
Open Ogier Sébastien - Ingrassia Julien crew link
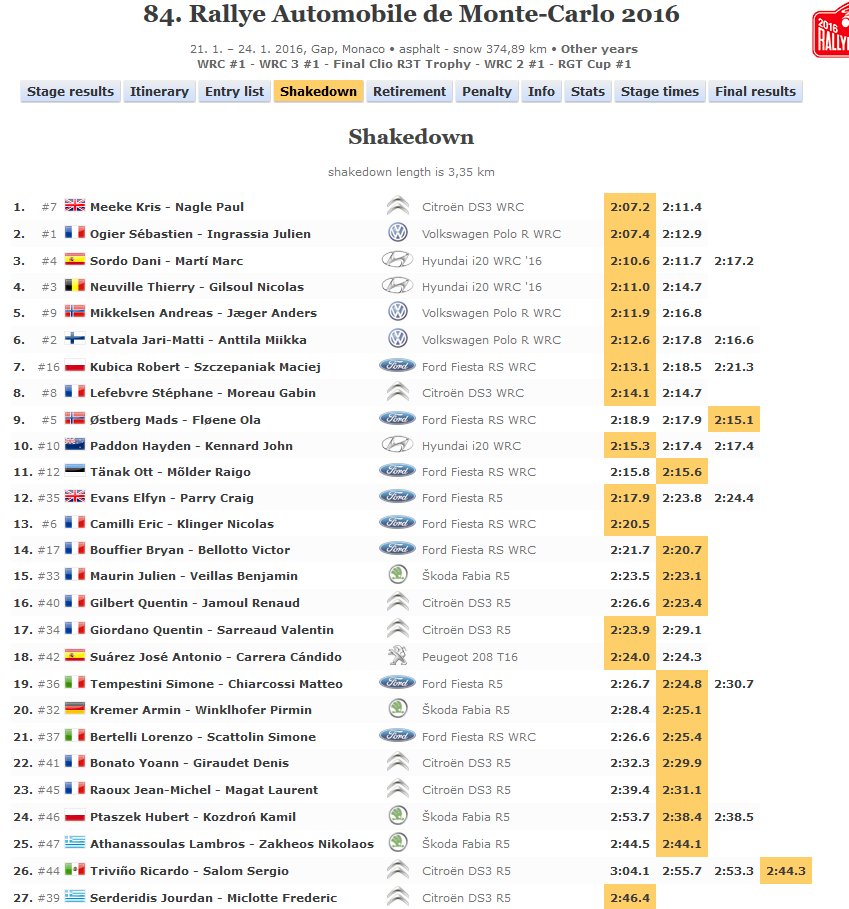tap(200, 234)
